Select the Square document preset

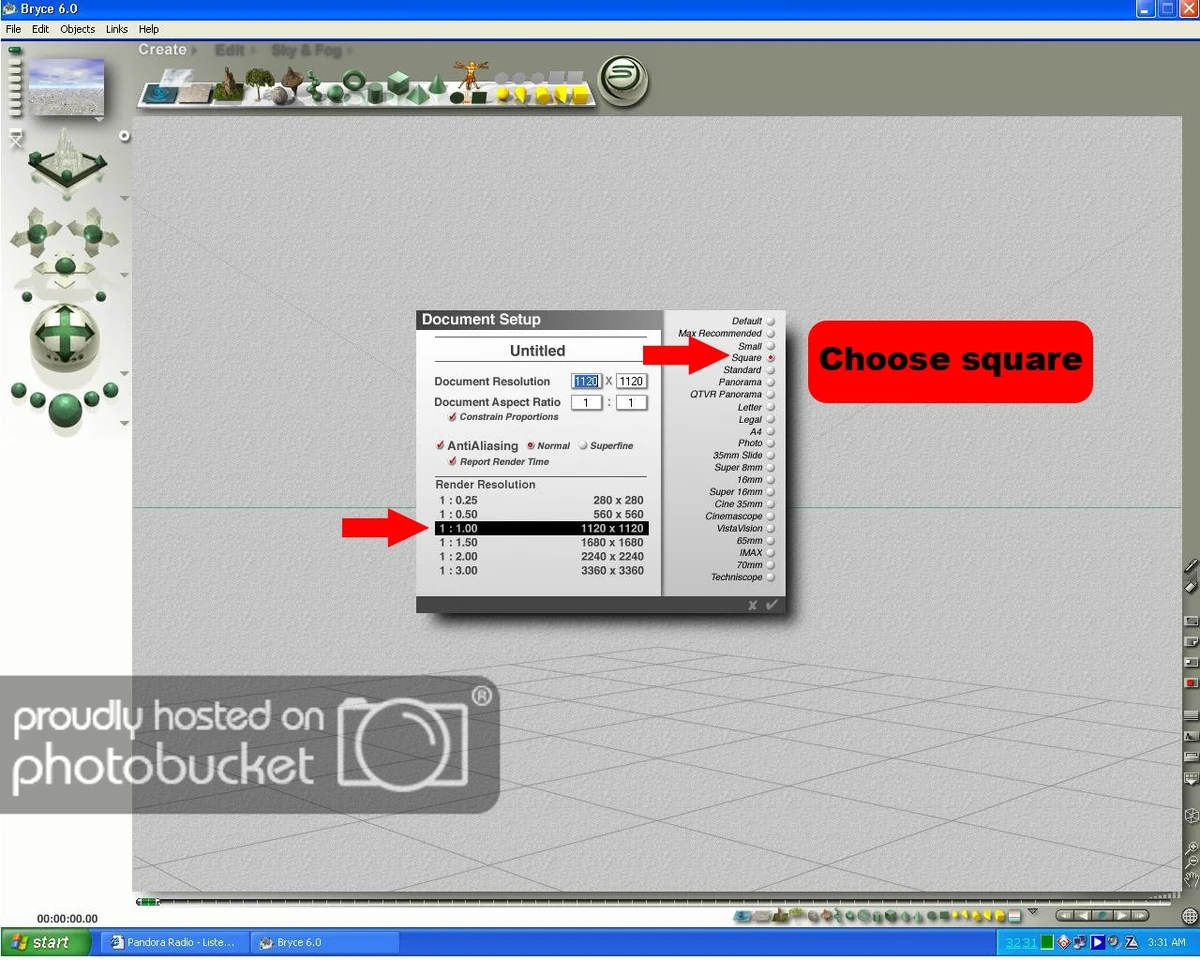click(x=771, y=358)
